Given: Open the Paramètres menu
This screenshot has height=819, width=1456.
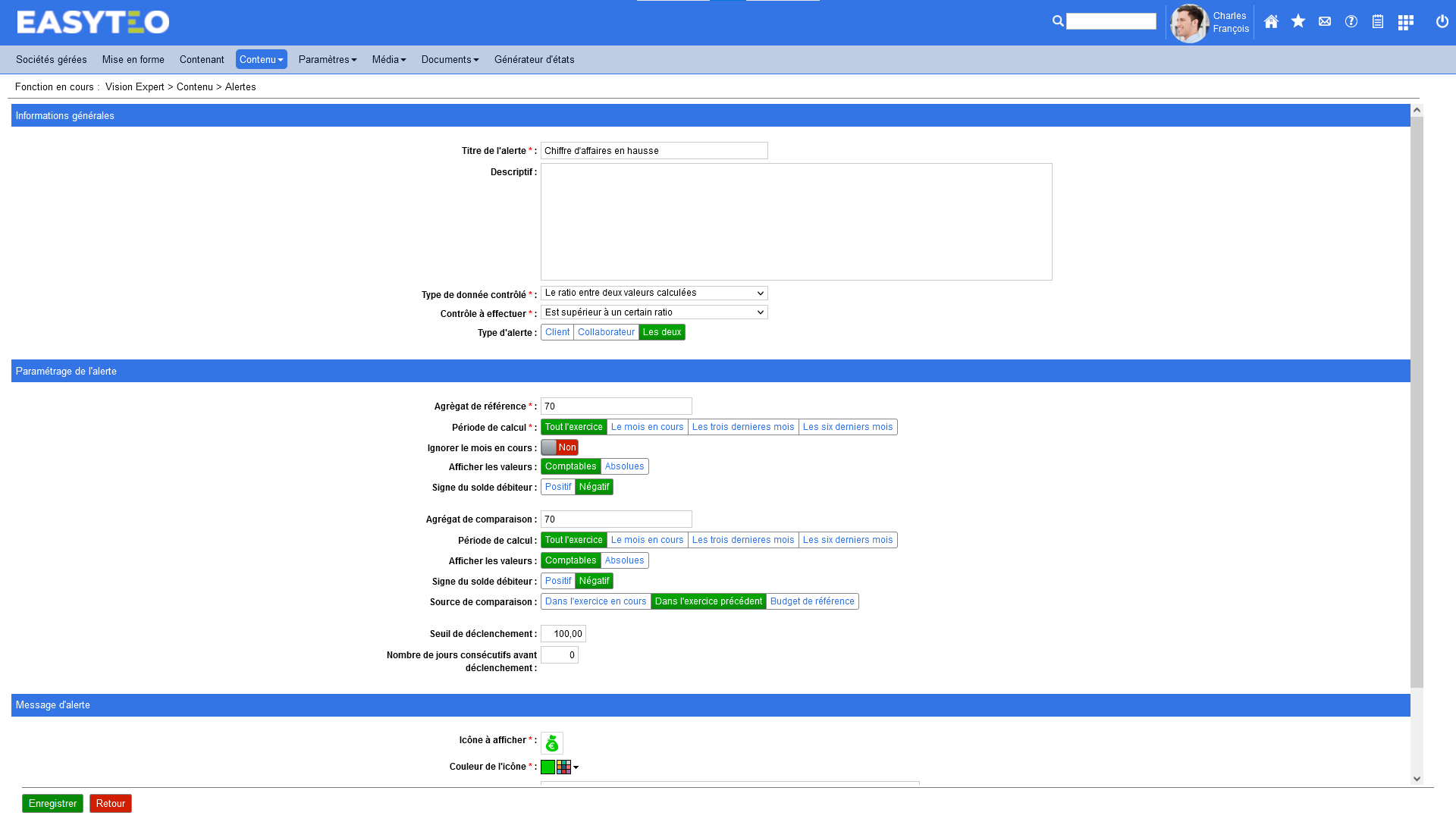Looking at the screenshot, I should pyautogui.click(x=327, y=60).
